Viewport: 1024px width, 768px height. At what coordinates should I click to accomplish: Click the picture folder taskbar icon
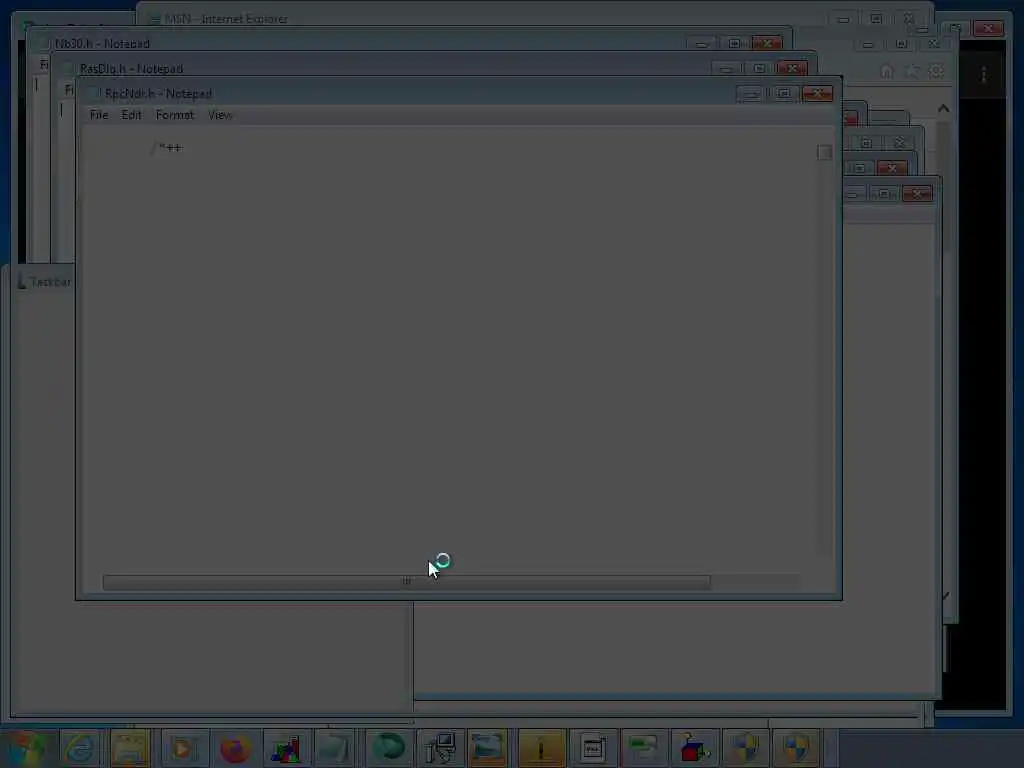point(488,748)
